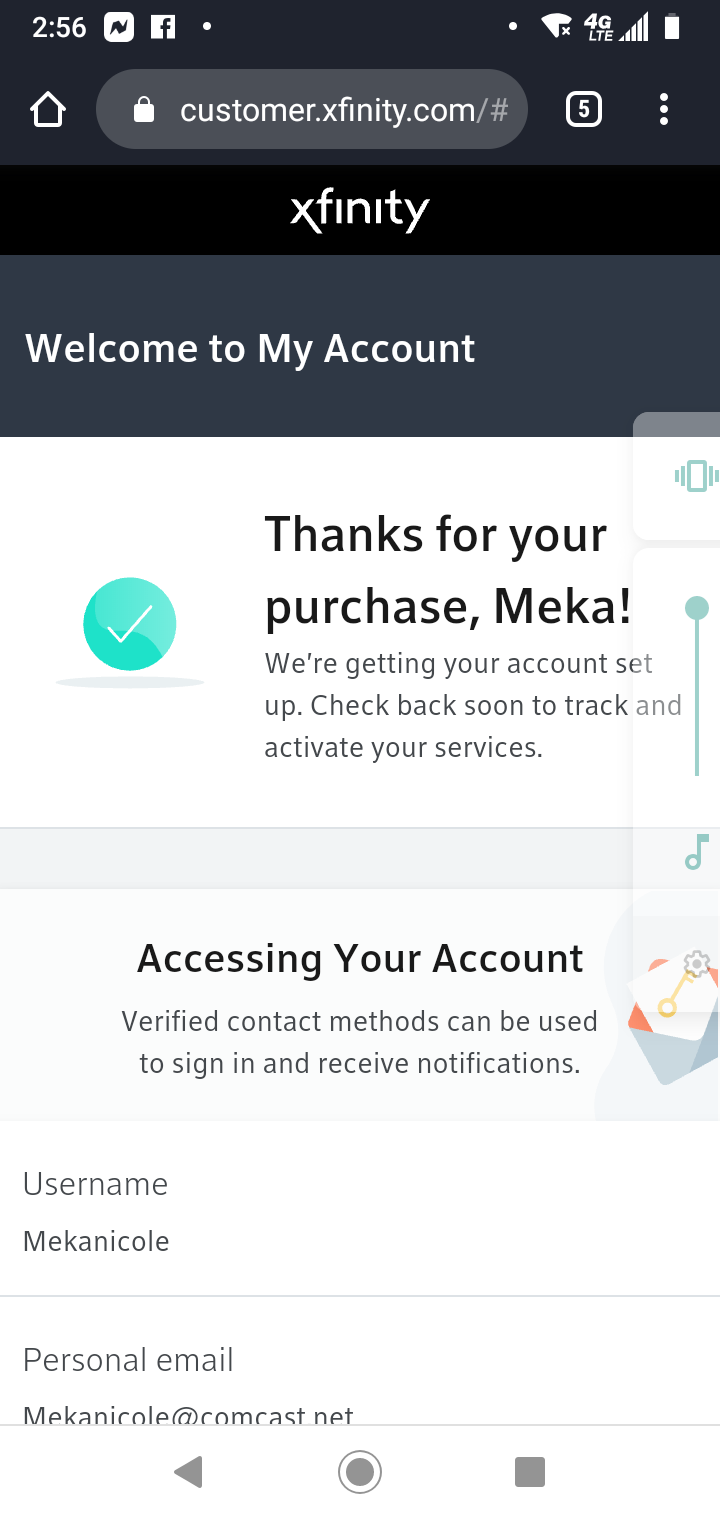Tap the Accessing Your Account heading

[x=360, y=958]
